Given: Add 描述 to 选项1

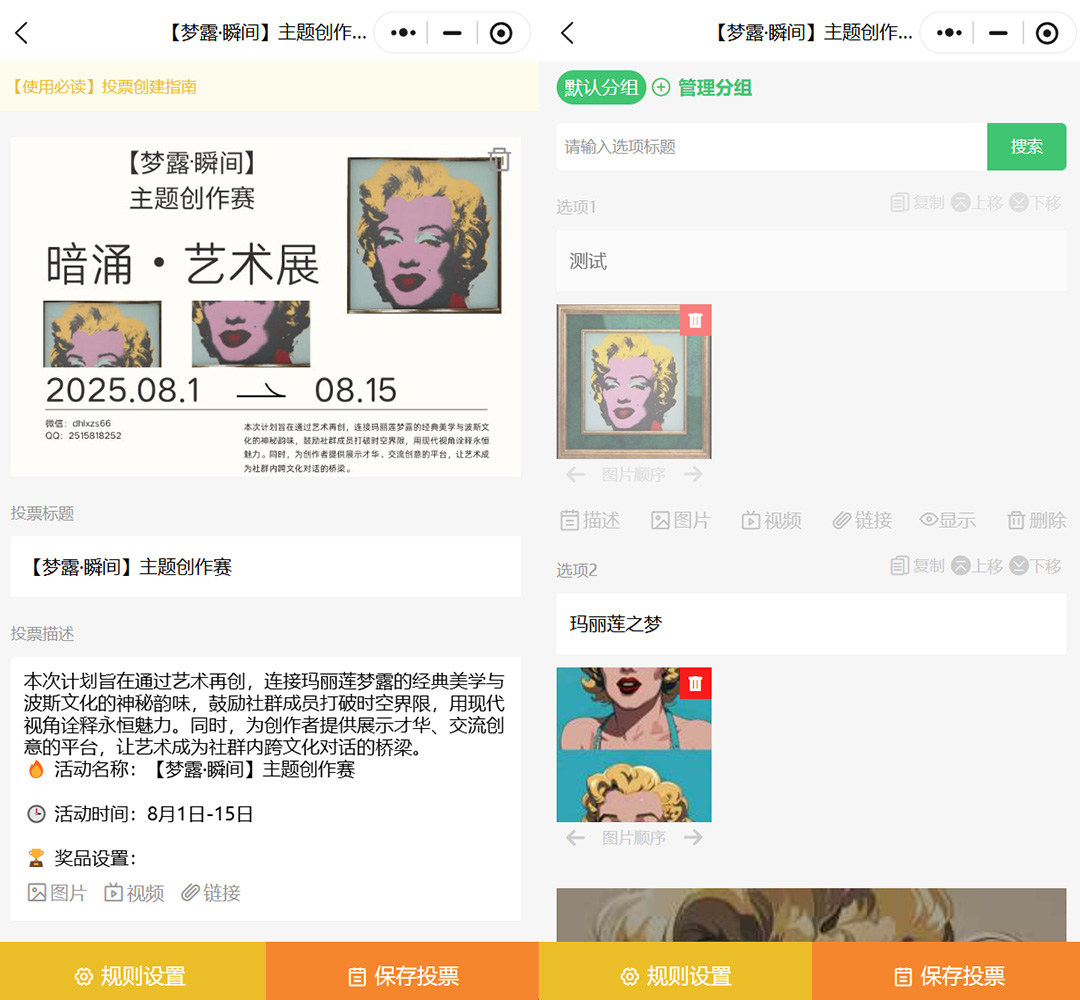Looking at the screenshot, I should tap(590, 520).
